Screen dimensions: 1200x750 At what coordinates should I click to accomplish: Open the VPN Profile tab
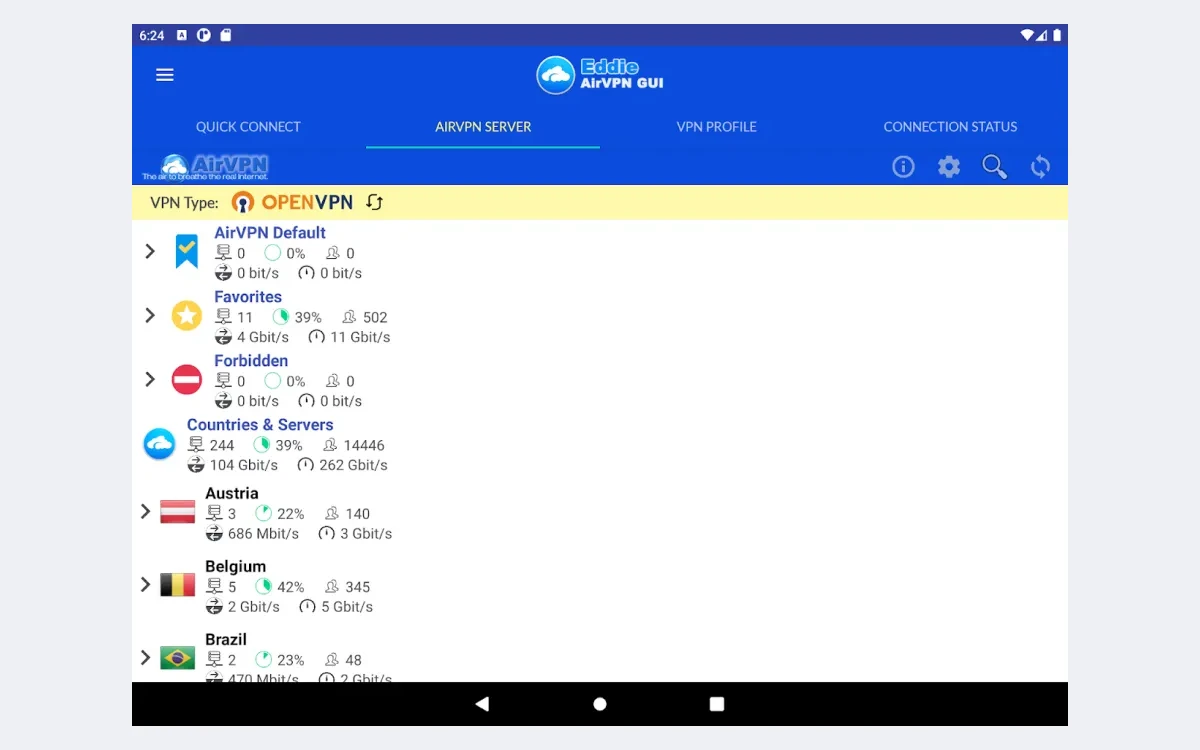click(717, 127)
